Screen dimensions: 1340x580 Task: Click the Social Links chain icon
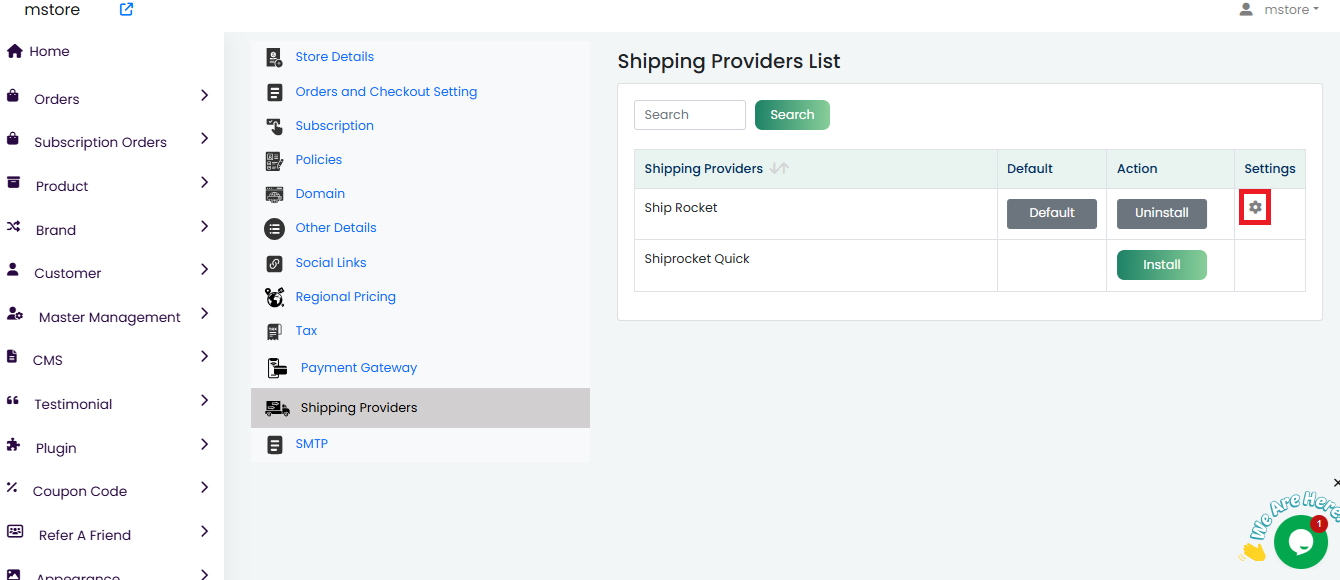(x=274, y=263)
